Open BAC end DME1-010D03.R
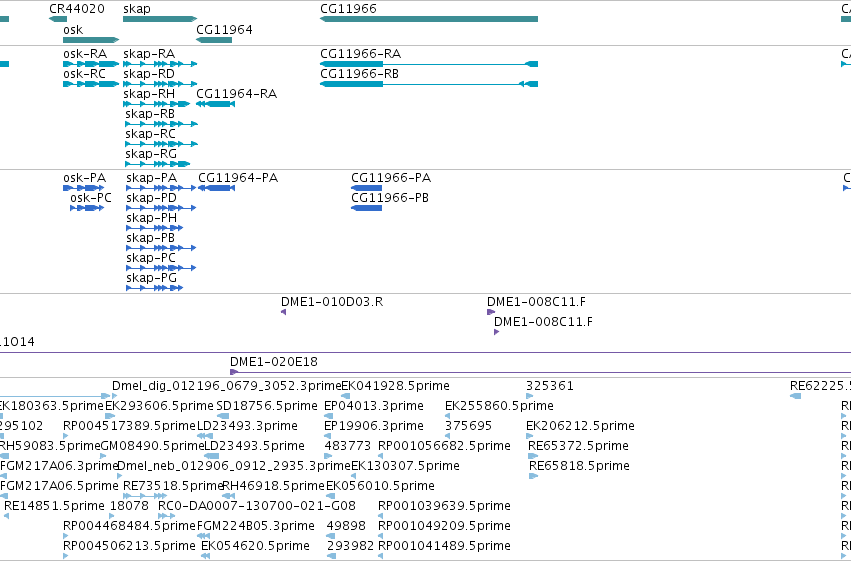Screen dimensions: 851x561 (x=283, y=312)
